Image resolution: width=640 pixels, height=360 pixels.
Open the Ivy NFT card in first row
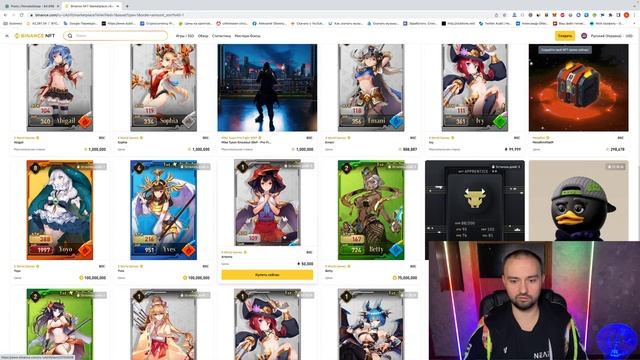pyautogui.click(x=475, y=88)
